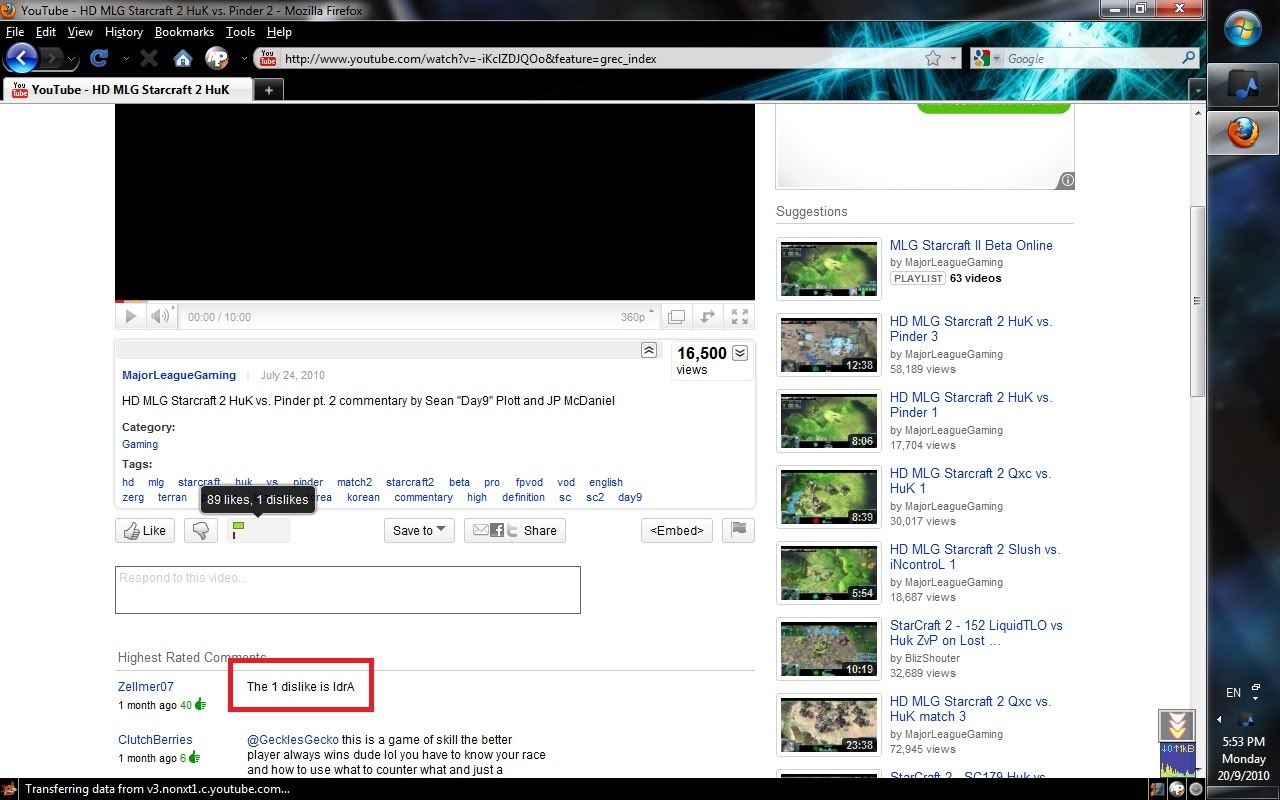Like the video with the Like button
Viewport: 1280px width, 800px height.
[x=145, y=530]
